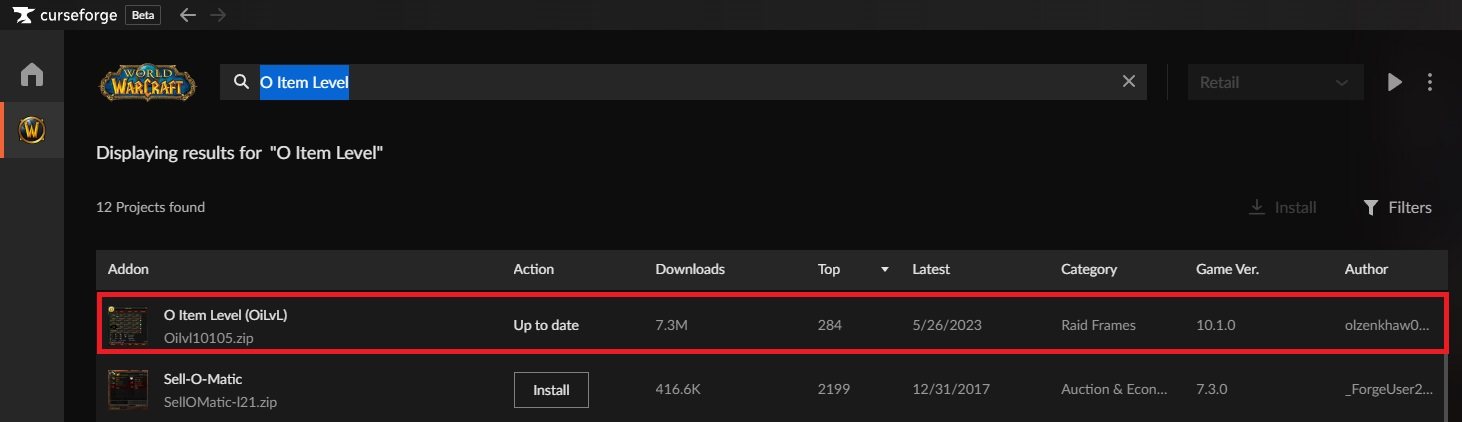Click the Install button above the table
The height and width of the screenshot is (422, 1462).
tap(1283, 207)
